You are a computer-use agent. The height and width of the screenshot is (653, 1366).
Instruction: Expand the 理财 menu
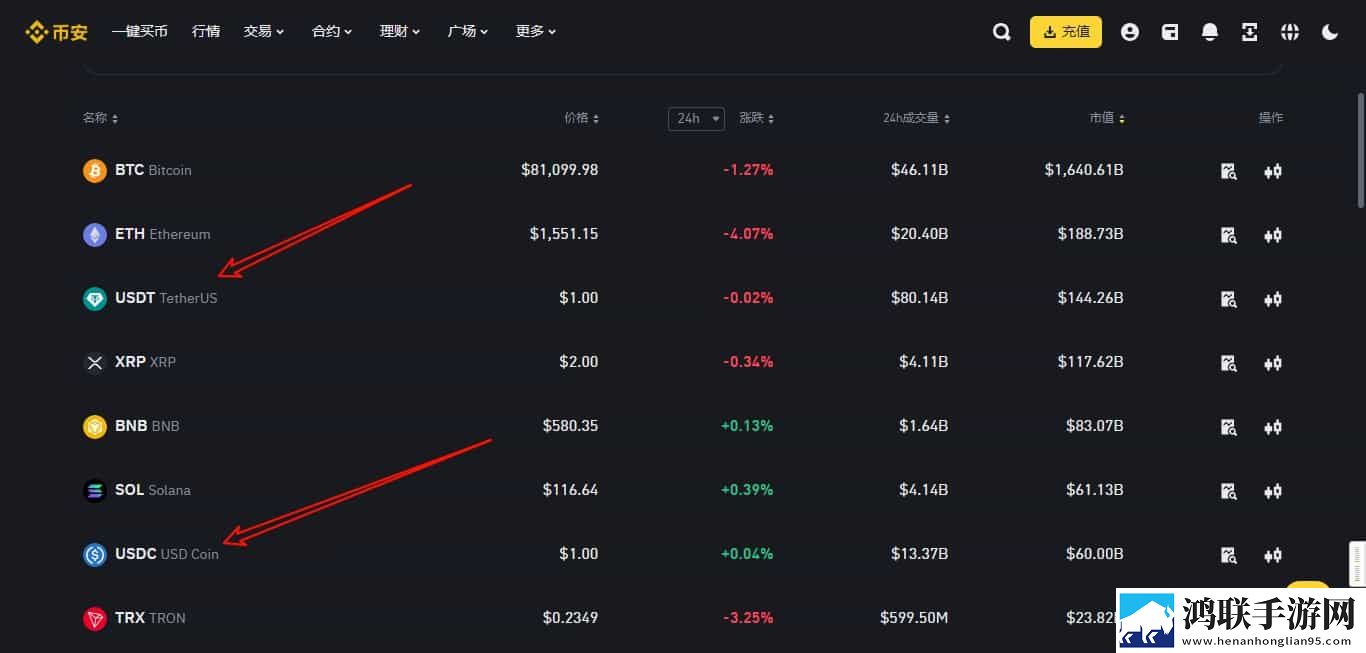click(x=400, y=32)
